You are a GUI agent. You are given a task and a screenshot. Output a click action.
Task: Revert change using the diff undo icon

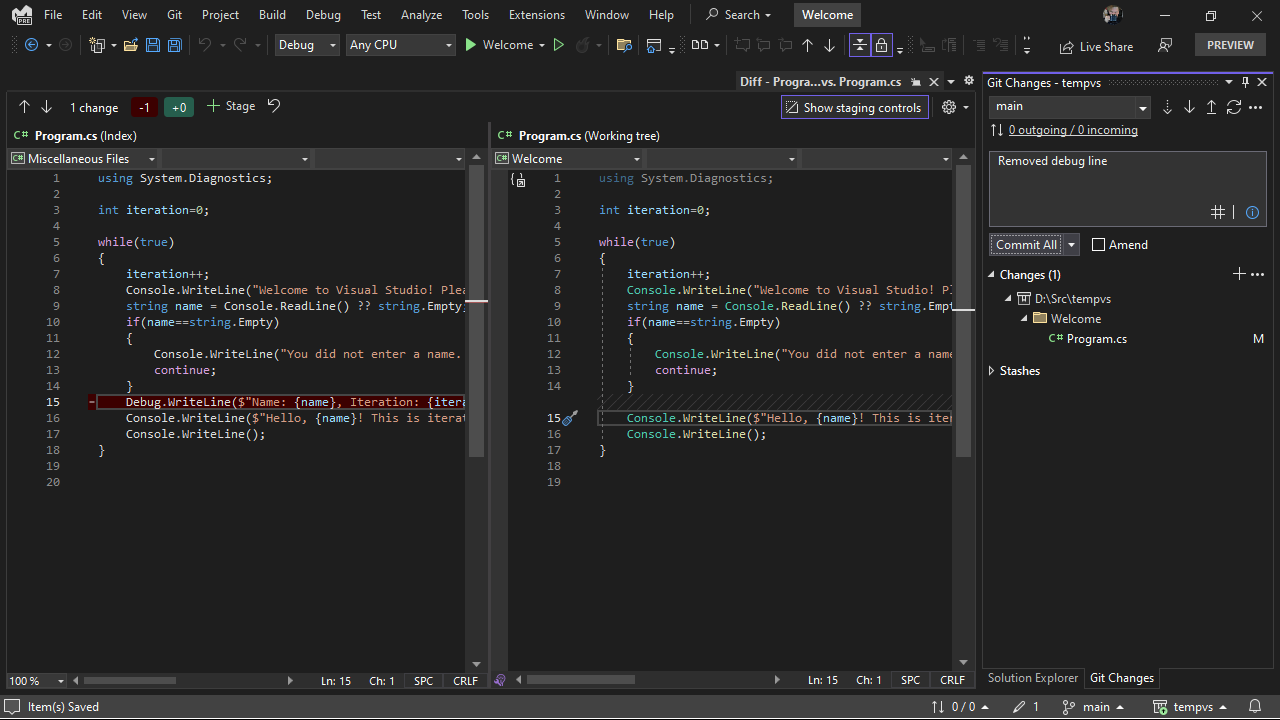[x=274, y=106]
